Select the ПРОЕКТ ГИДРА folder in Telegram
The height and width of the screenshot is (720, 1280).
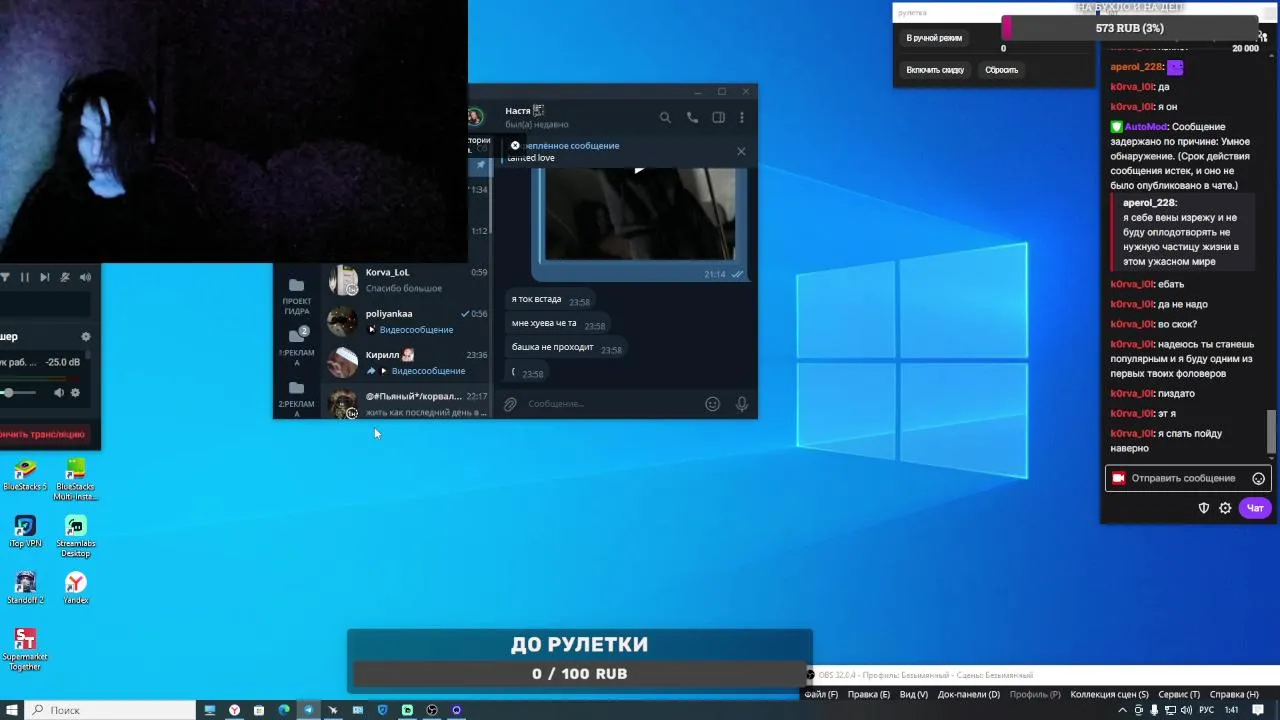[296, 297]
